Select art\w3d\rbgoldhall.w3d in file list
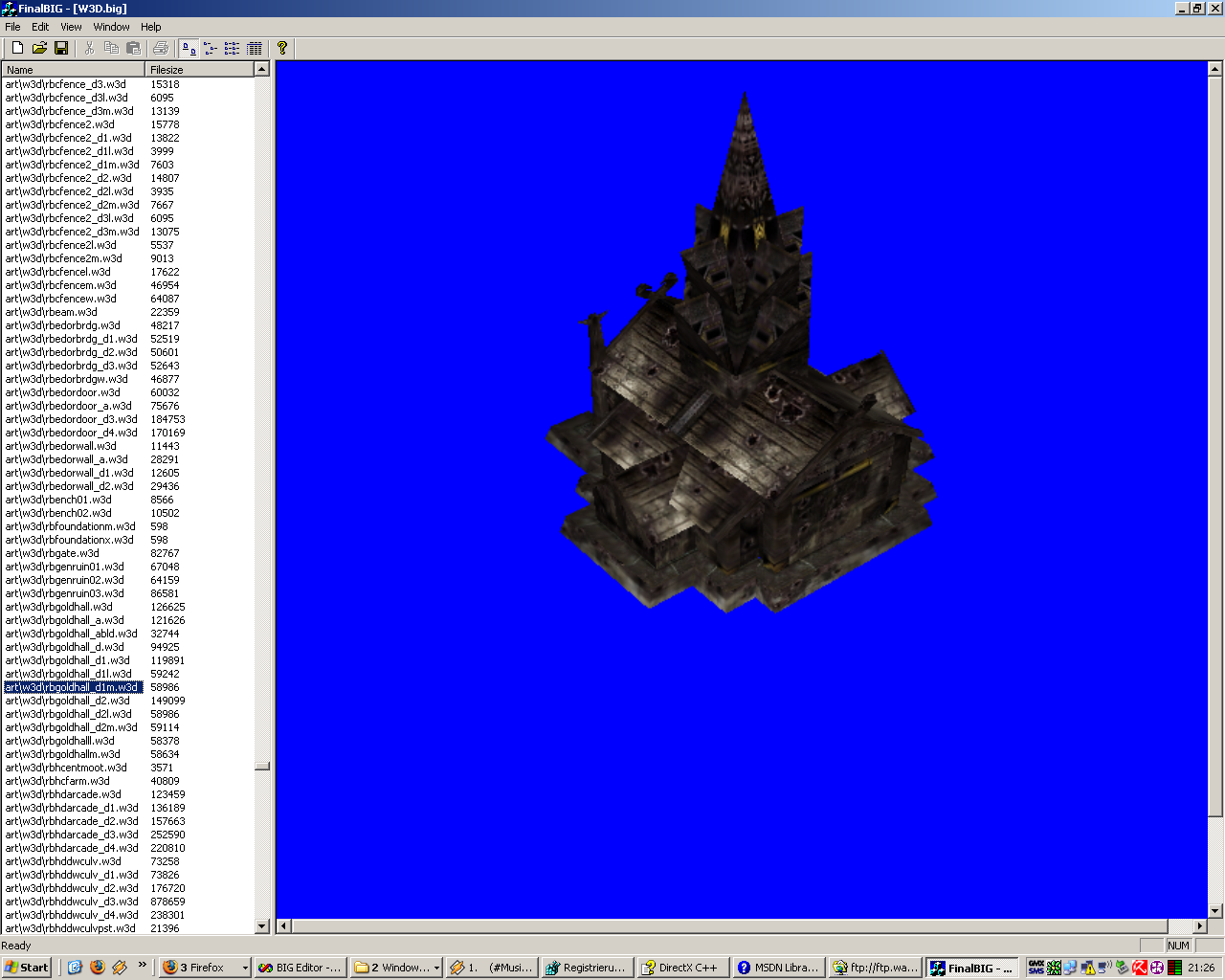 (x=59, y=607)
